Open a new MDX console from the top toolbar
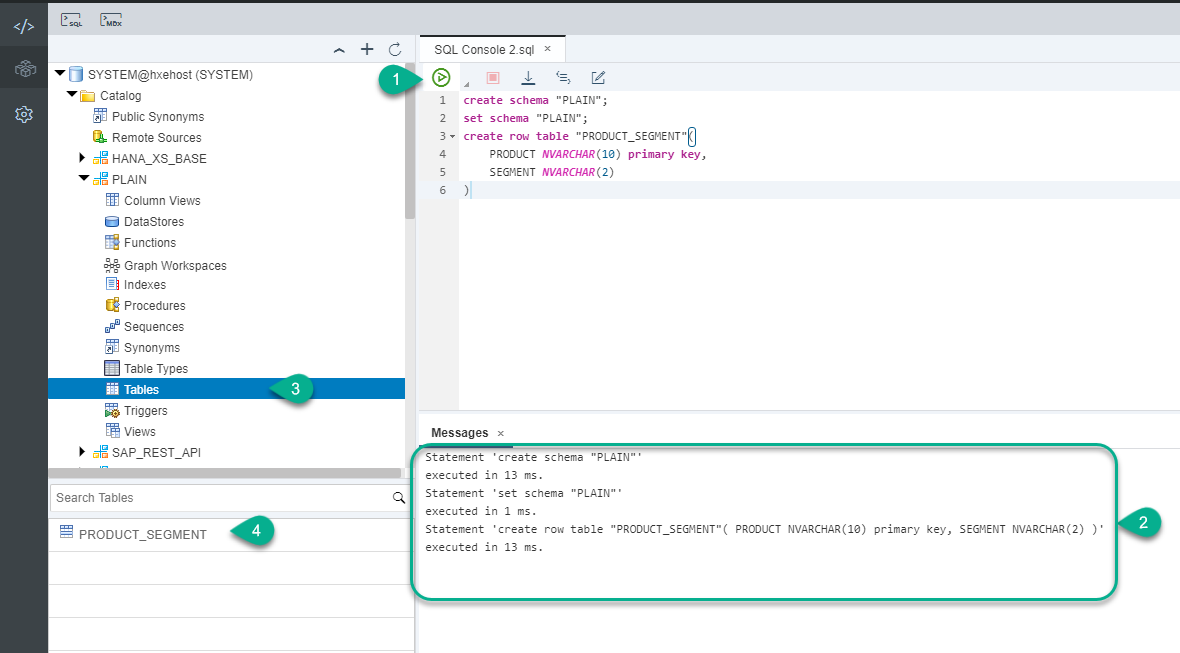Image resolution: width=1180 pixels, height=653 pixels. [x=111, y=20]
